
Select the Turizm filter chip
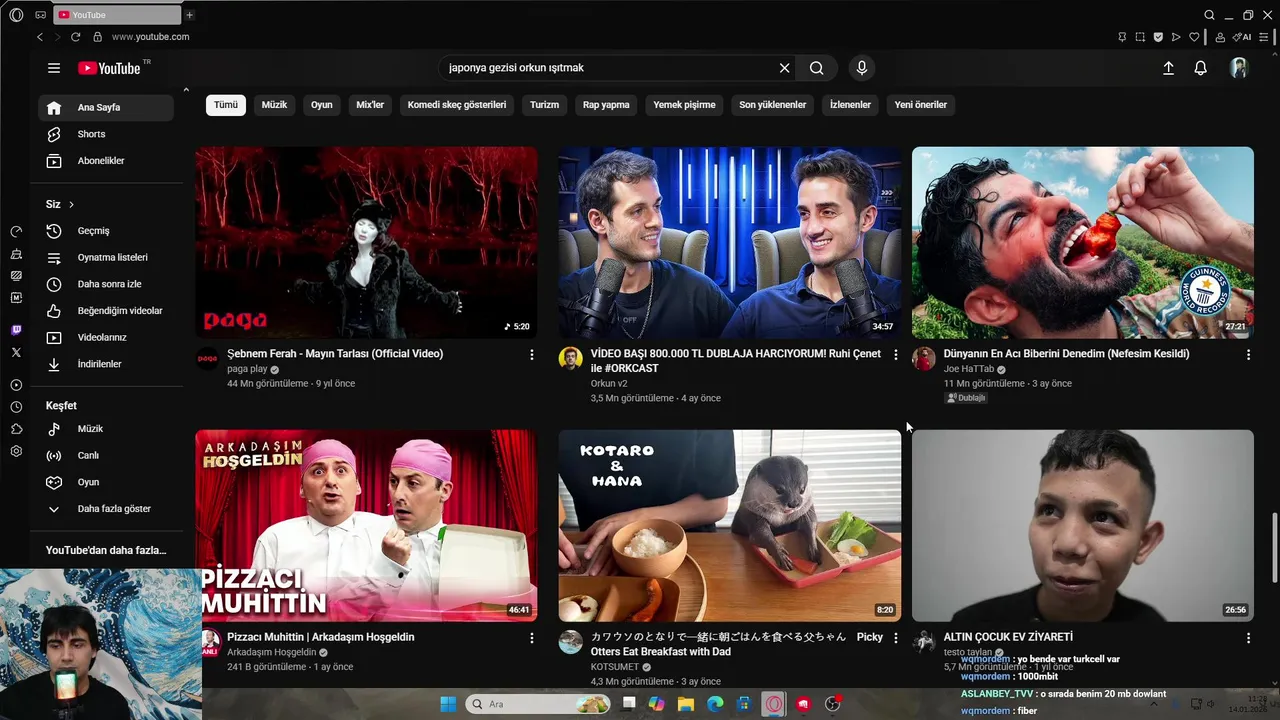544,104
